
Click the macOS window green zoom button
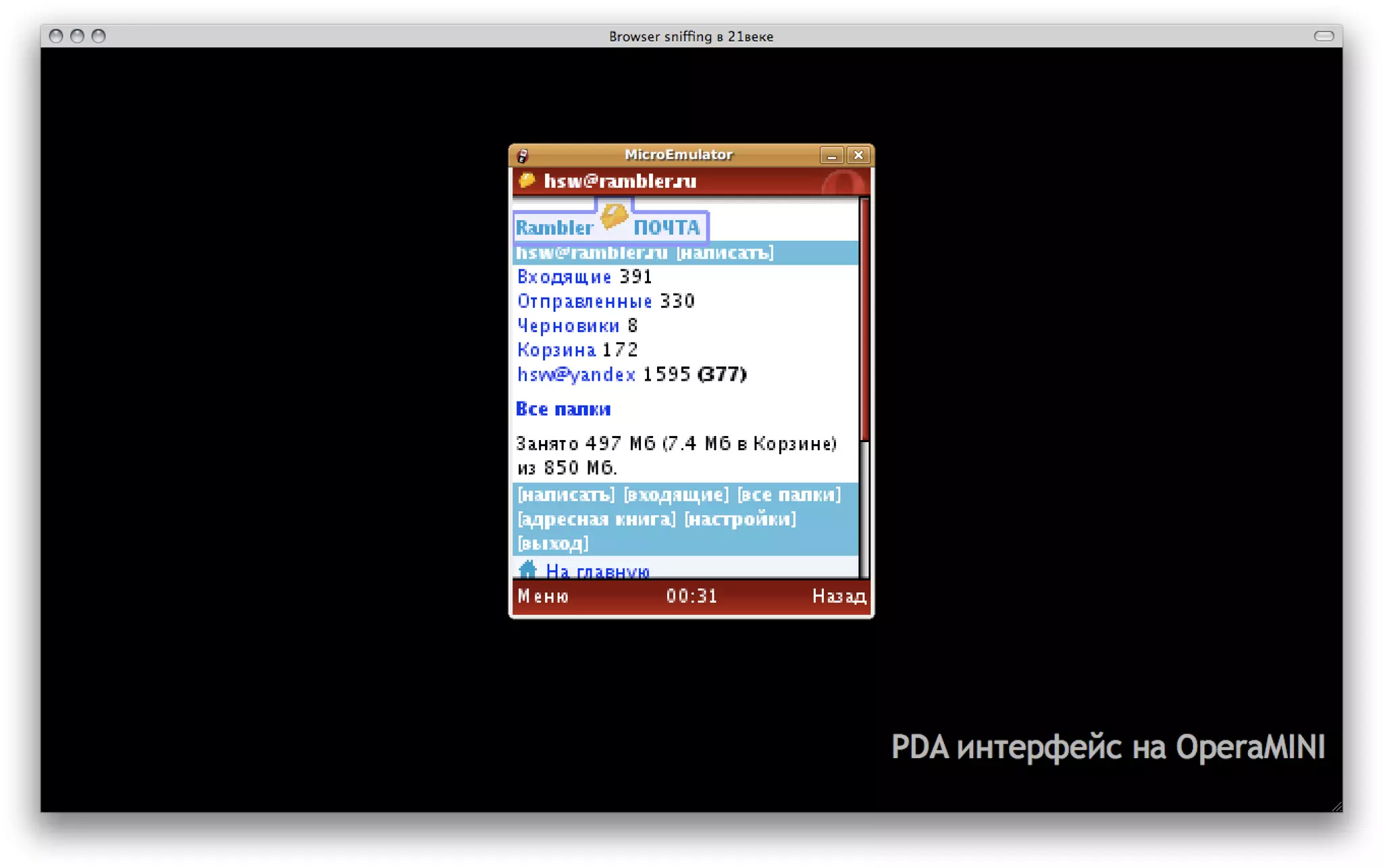[x=99, y=36]
